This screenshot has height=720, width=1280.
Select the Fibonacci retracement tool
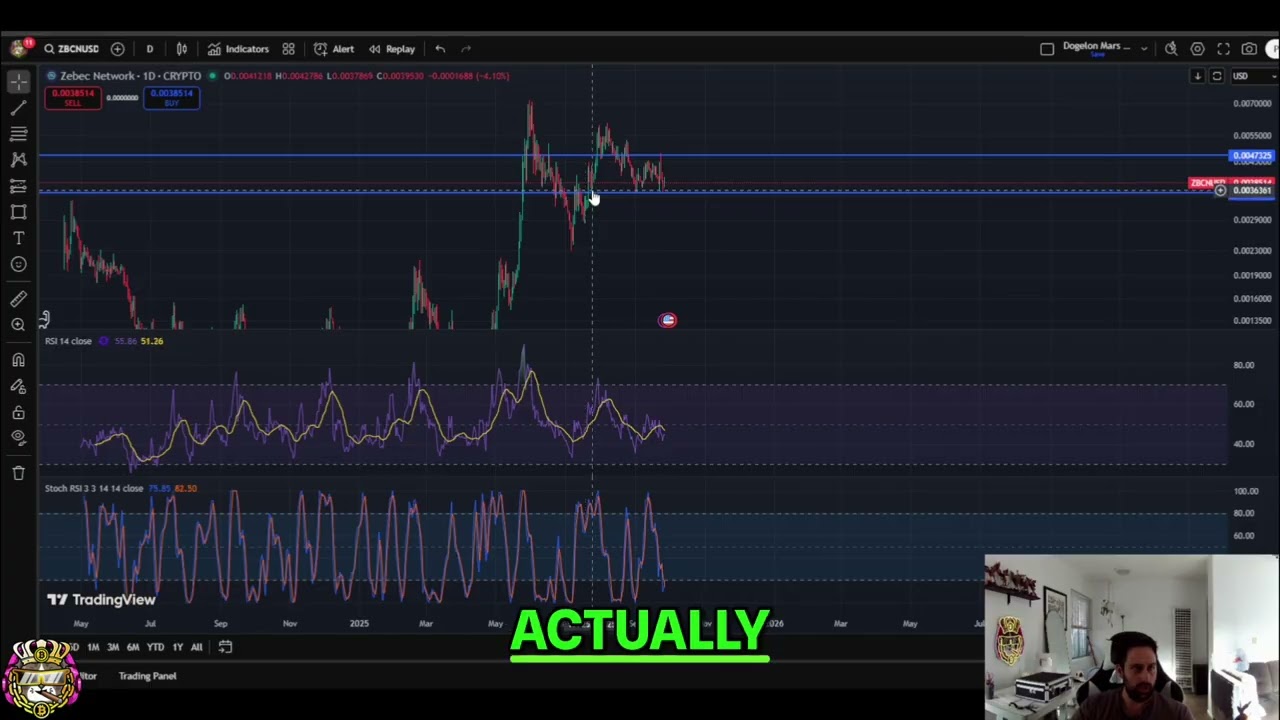pyautogui.click(x=18, y=133)
